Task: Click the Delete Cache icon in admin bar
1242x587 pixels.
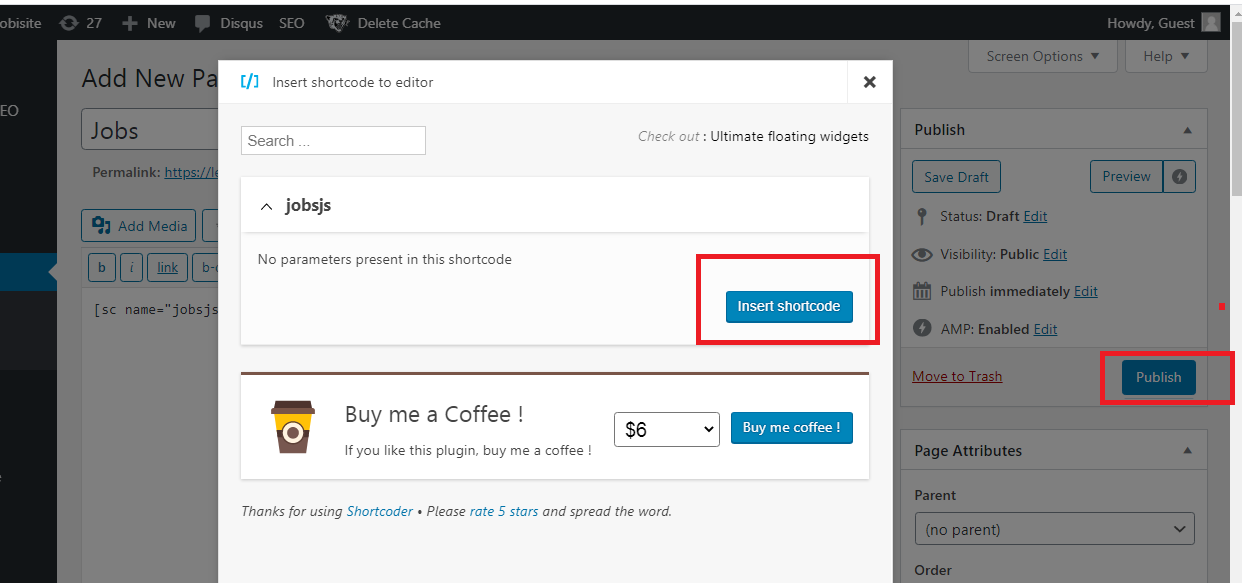Action: pos(337,23)
